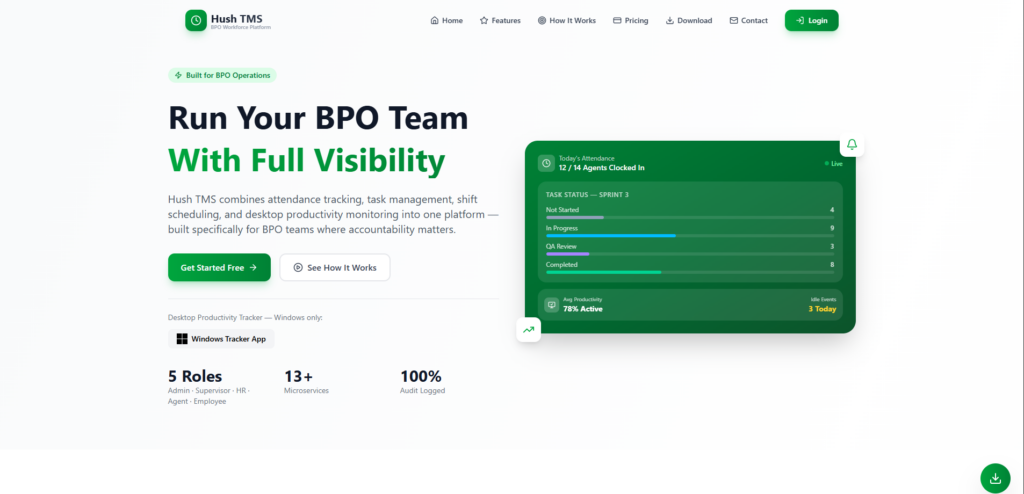Click the Hush TMS clock logo icon
Image resolution: width=1024 pixels, height=494 pixels.
pyautogui.click(x=196, y=20)
